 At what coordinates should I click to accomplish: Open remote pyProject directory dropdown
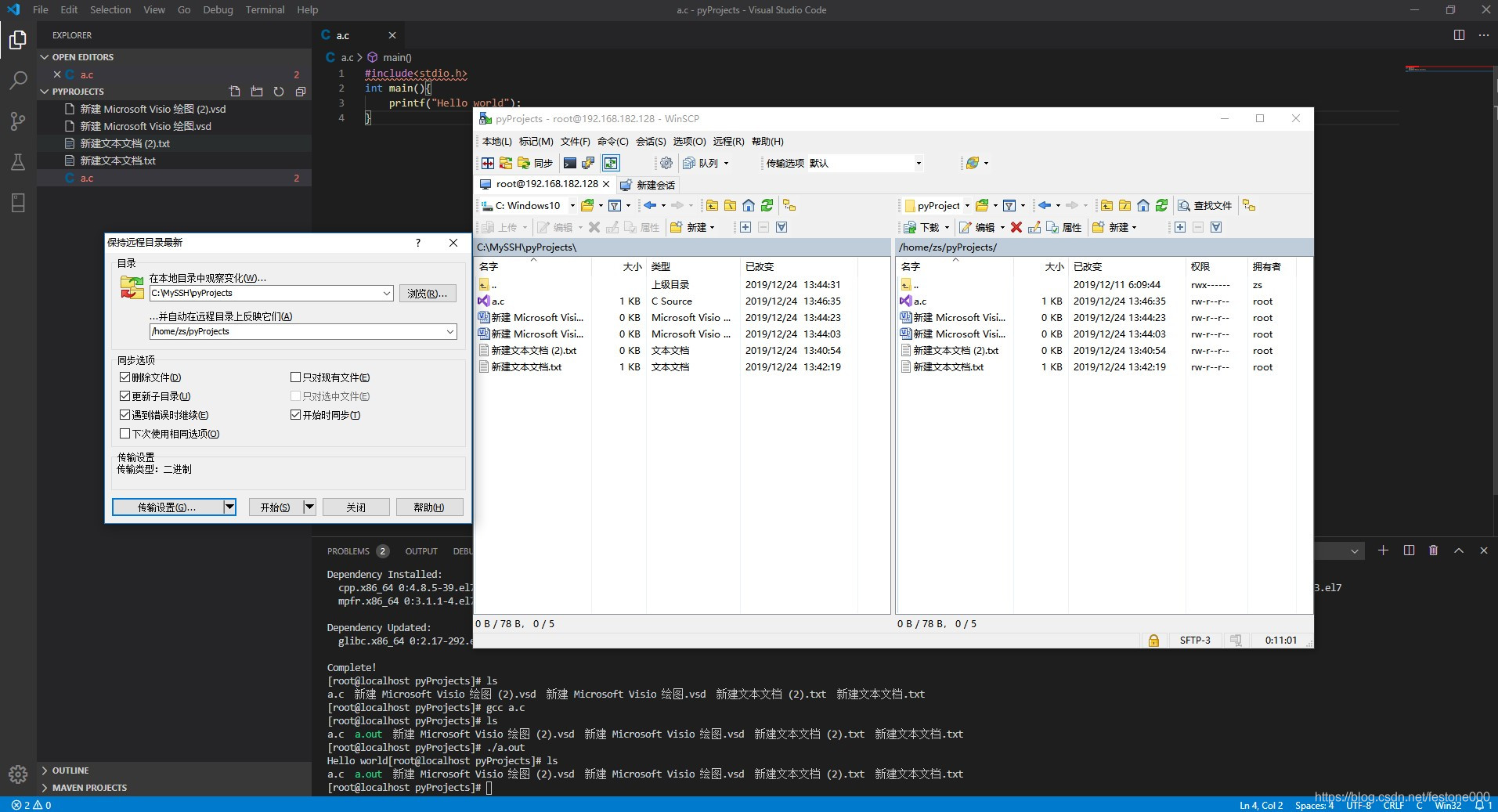pyautogui.click(x=967, y=205)
